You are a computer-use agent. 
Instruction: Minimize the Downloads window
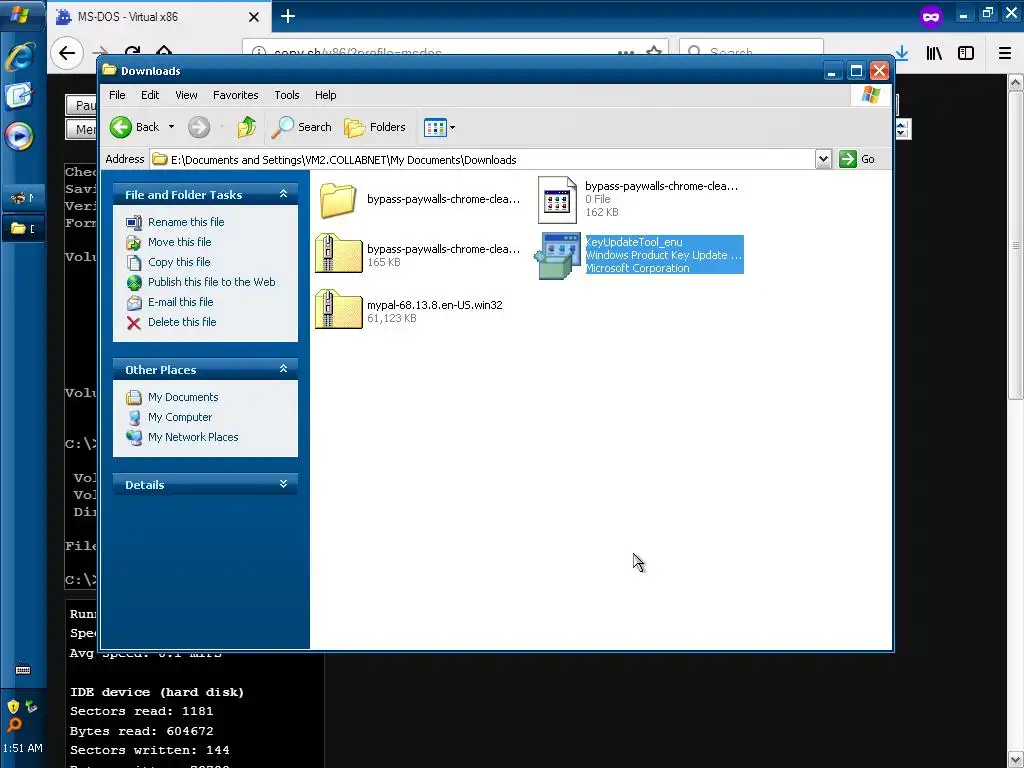pyautogui.click(x=831, y=71)
